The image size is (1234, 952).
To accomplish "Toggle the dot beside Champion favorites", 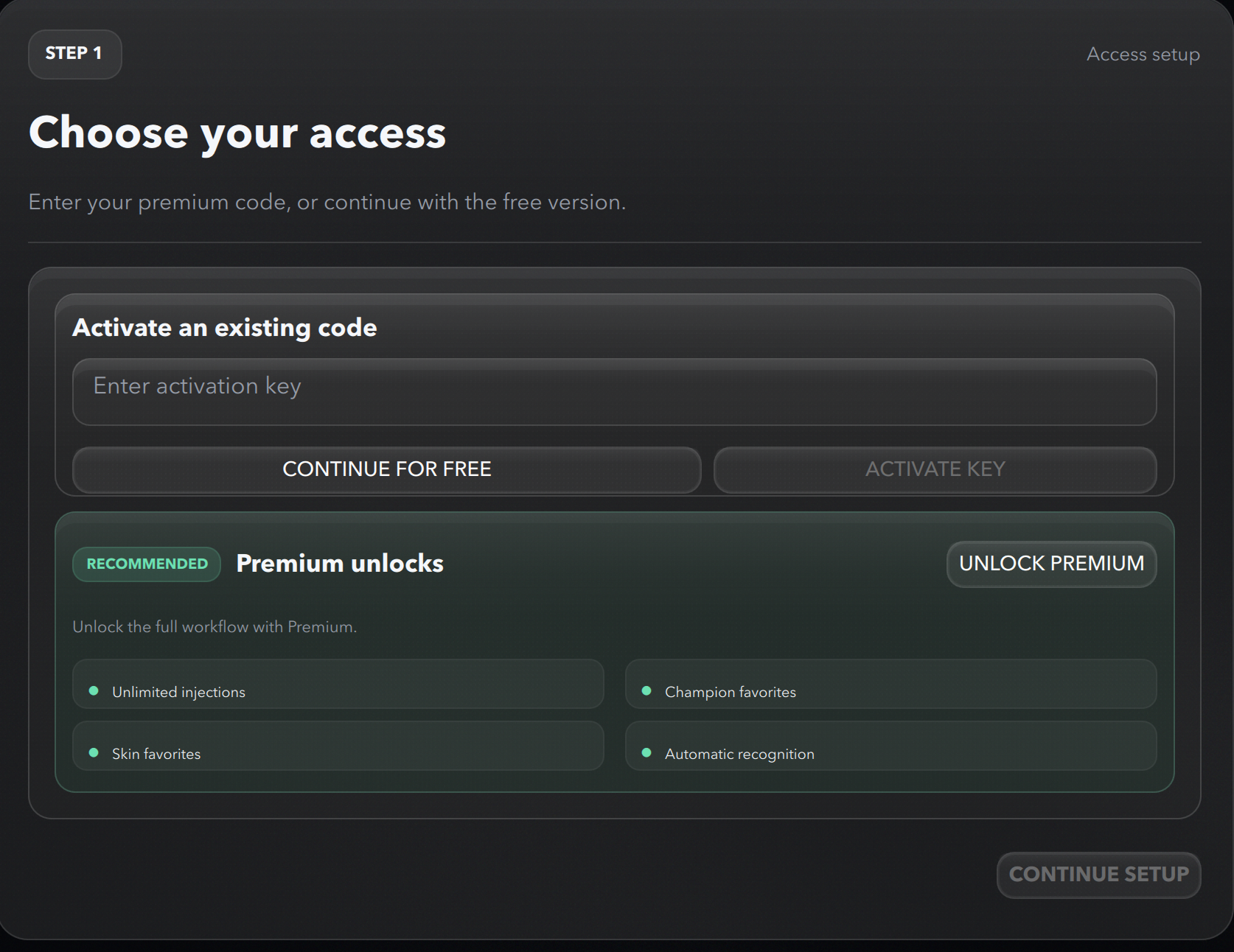I will pos(646,691).
